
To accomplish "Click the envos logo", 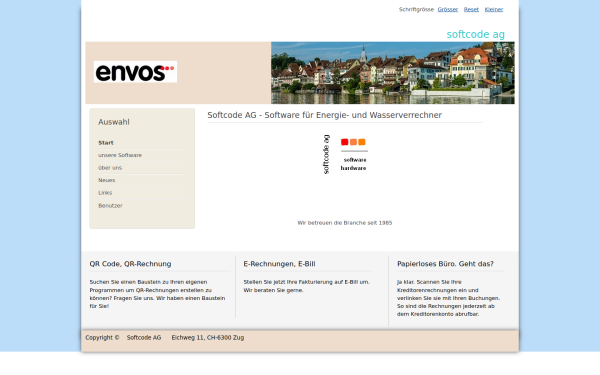I will 135,72.
